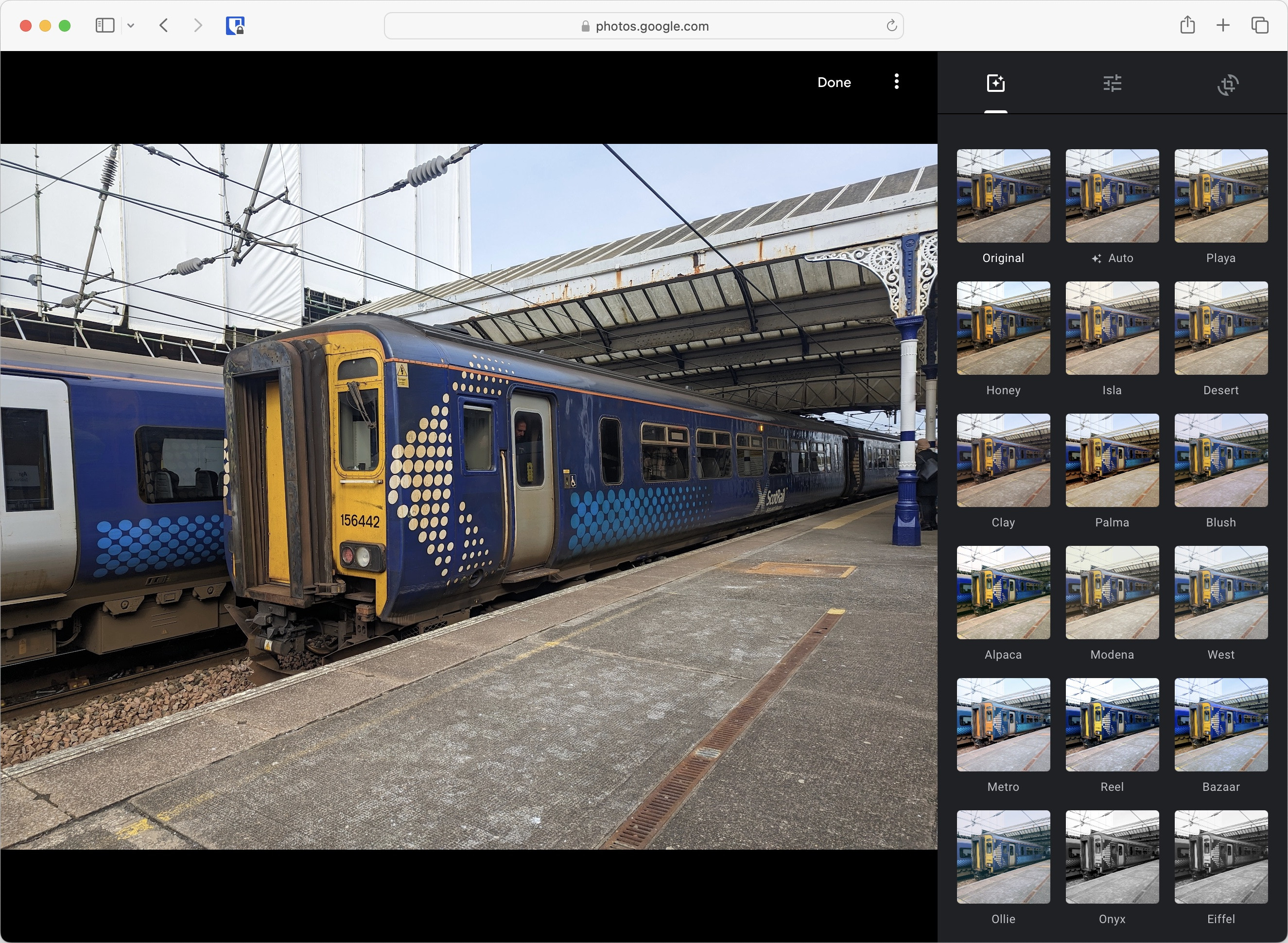
Task: Apply the Palma filter
Action: pyautogui.click(x=1112, y=460)
